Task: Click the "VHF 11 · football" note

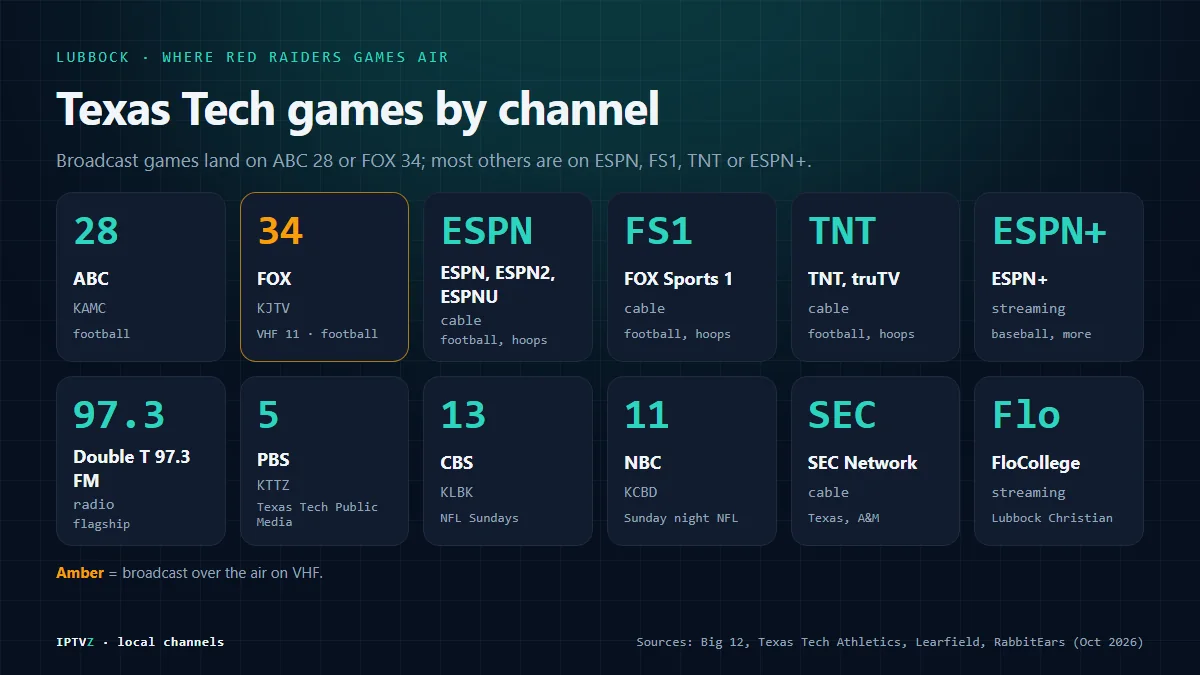Action: [317, 334]
